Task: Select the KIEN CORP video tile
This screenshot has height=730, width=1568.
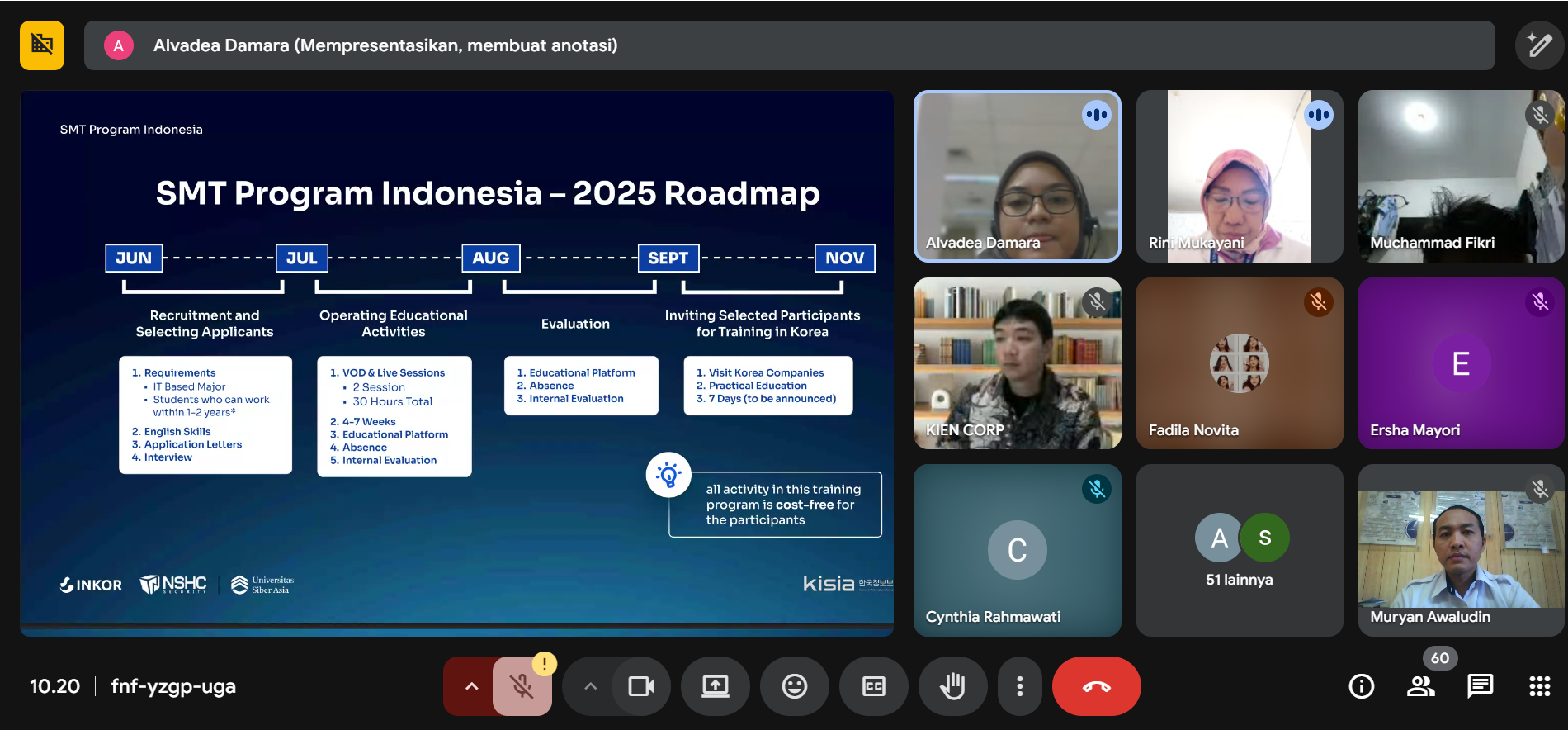Action: click(1017, 363)
